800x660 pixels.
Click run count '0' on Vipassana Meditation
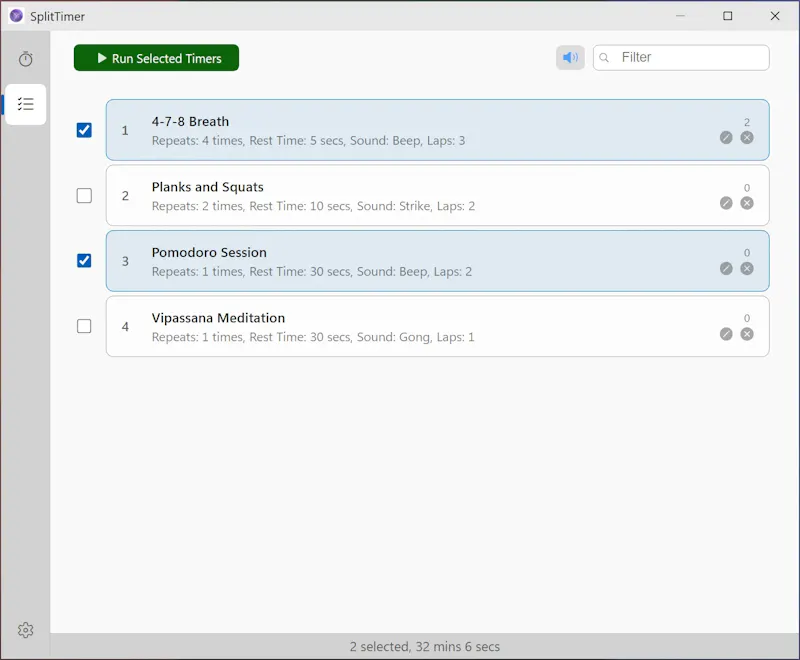coord(747,318)
